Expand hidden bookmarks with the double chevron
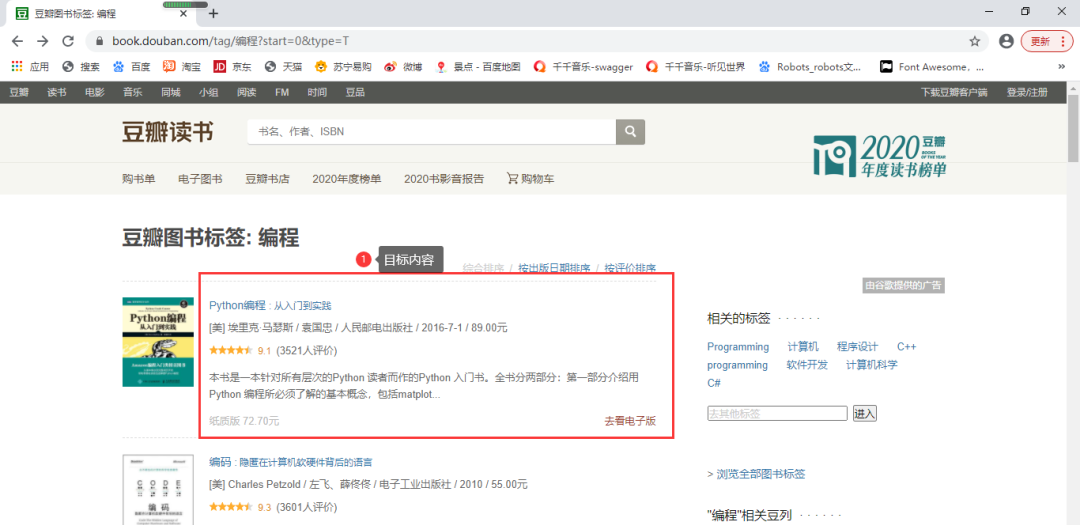1080x525 pixels. click(x=1061, y=67)
